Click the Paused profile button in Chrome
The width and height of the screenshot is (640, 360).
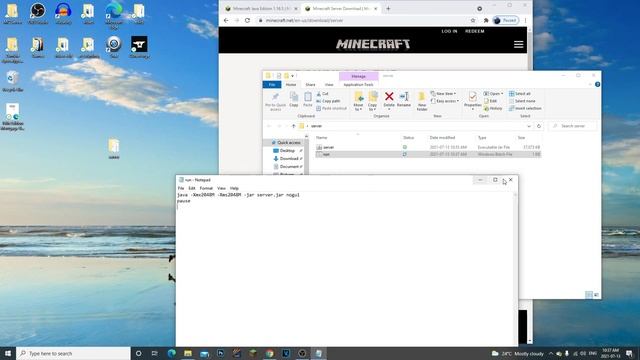pos(506,20)
